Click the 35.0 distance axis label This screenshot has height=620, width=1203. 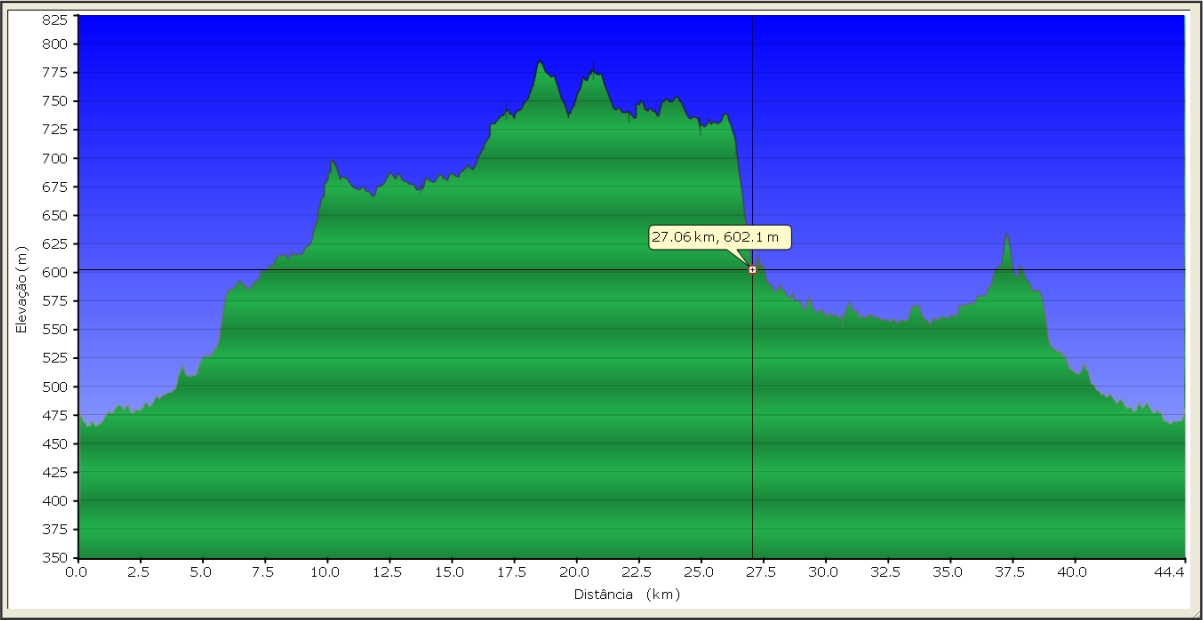[949, 573]
